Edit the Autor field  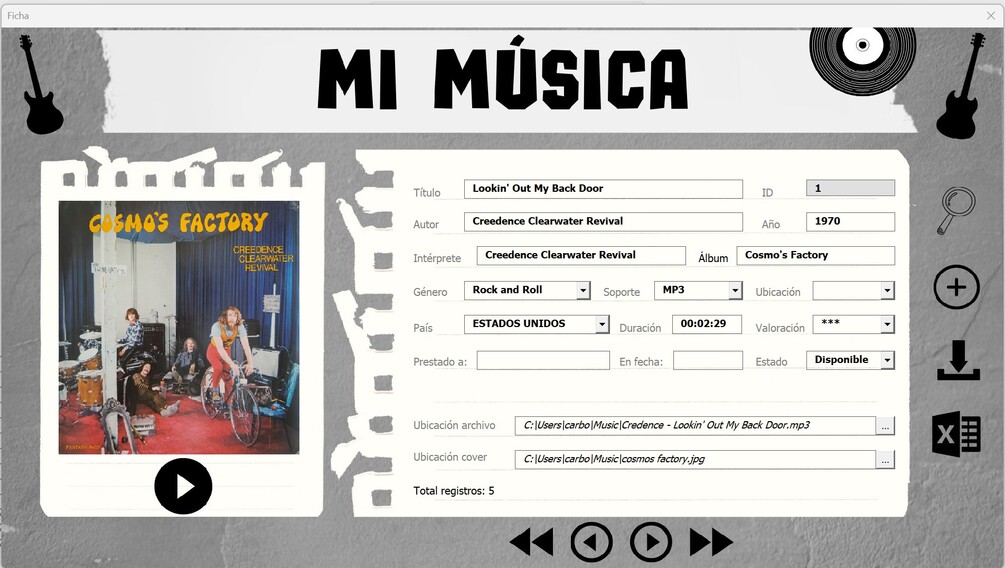[603, 222]
